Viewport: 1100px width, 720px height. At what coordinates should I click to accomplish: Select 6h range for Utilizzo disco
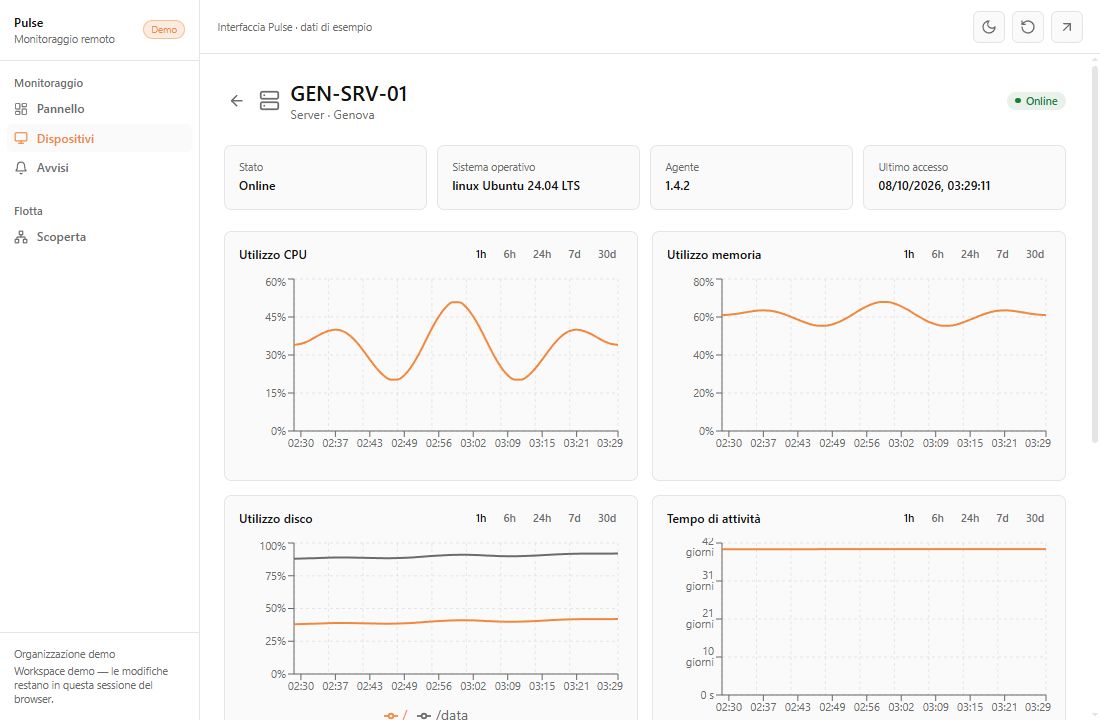pos(509,518)
